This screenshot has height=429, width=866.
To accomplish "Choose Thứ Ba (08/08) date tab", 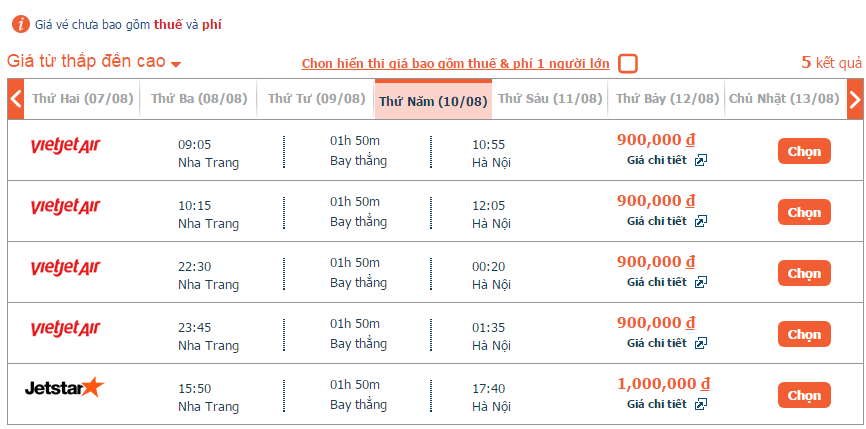I will [x=199, y=99].
